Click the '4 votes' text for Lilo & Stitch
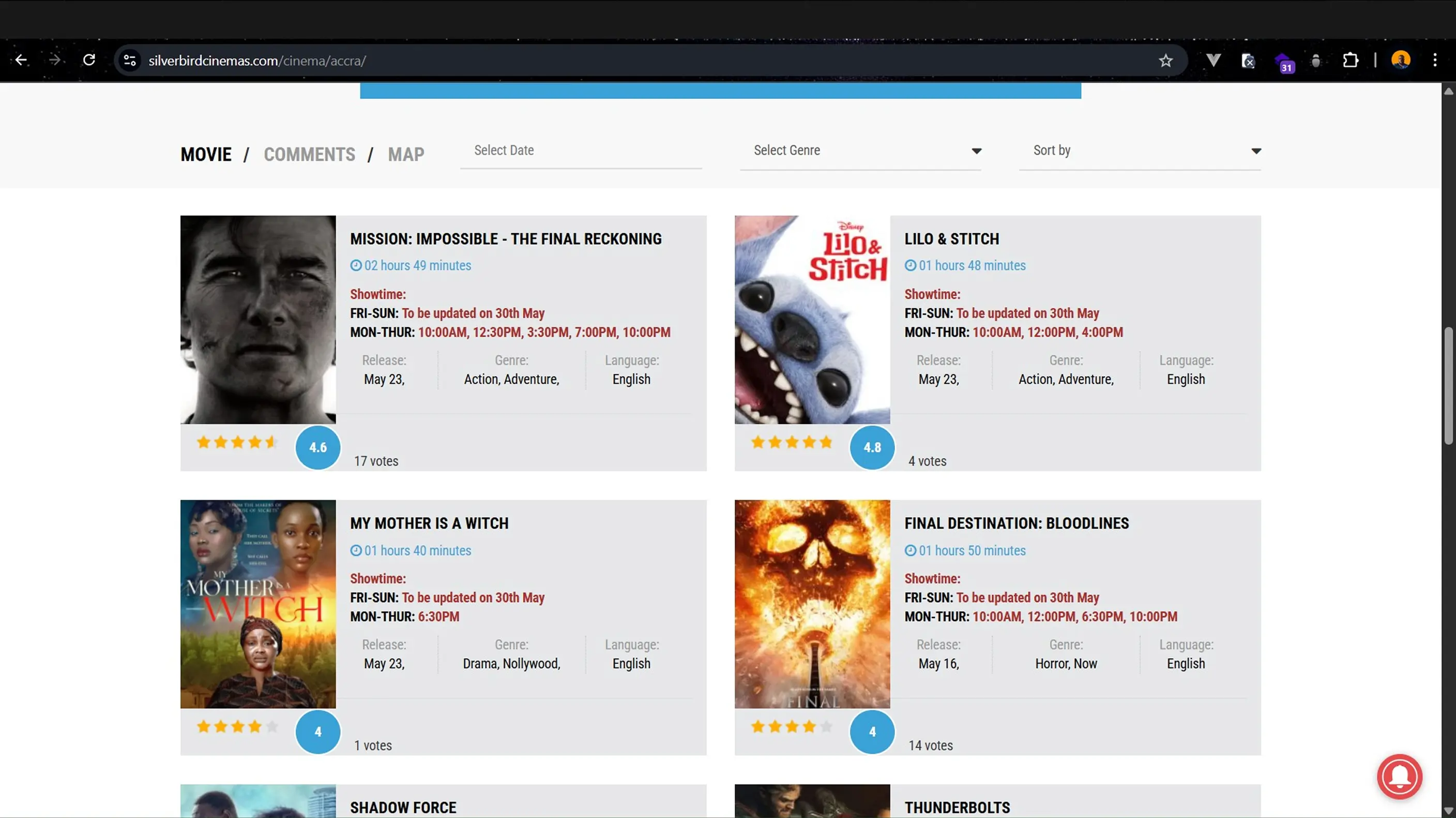This screenshot has height=818, width=1456. (927, 461)
